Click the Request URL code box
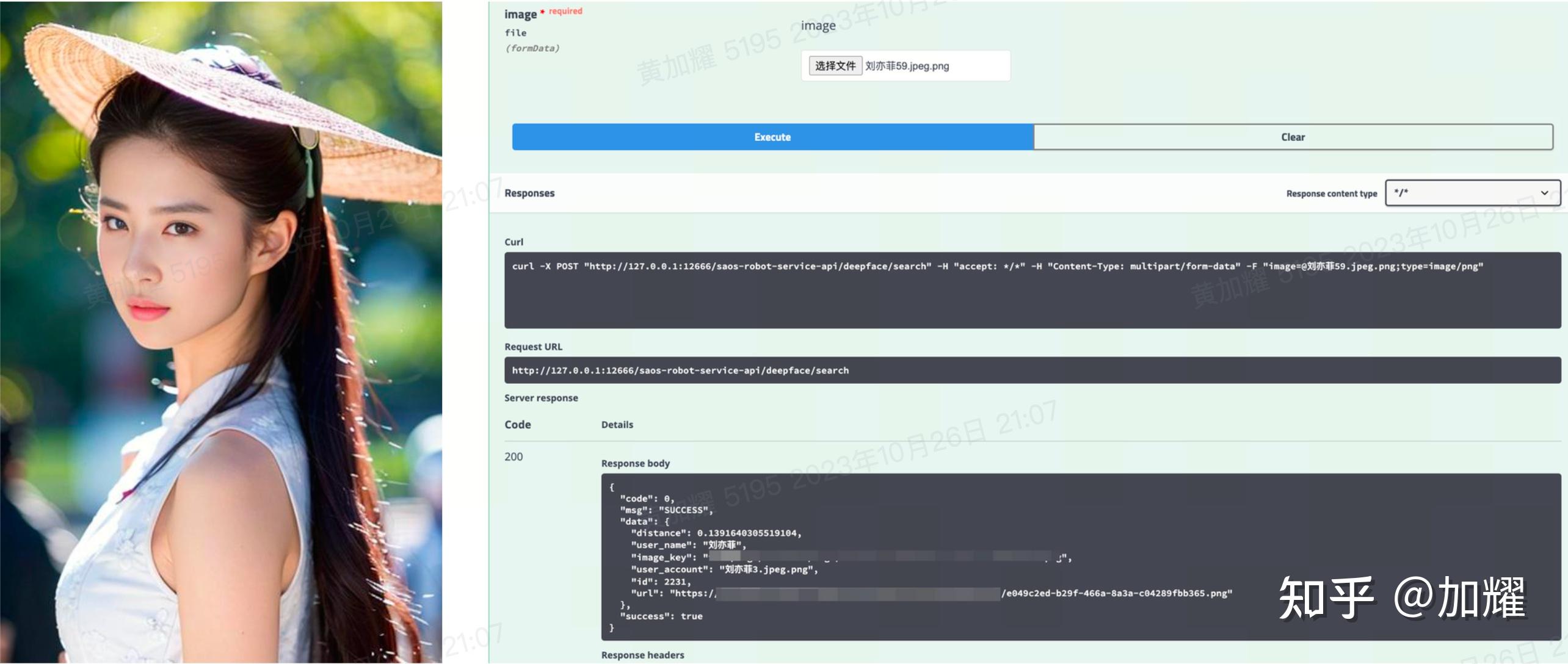The height and width of the screenshot is (664, 1568). (1032, 370)
